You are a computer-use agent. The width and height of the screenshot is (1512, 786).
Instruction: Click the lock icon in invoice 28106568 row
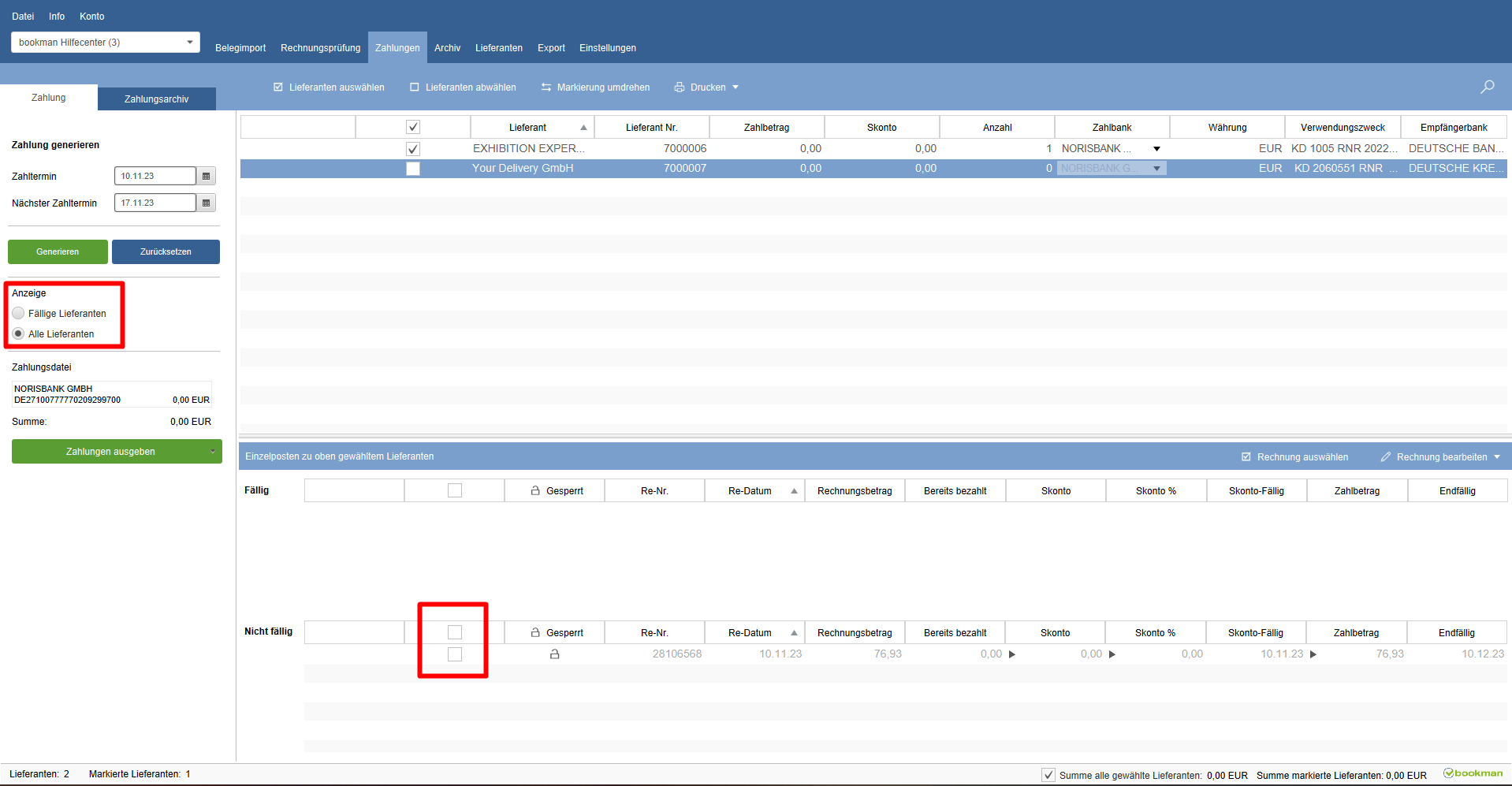pyautogui.click(x=555, y=654)
